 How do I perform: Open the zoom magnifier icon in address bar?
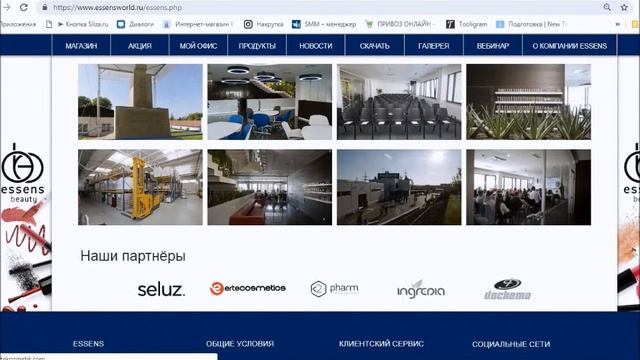(607, 7)
